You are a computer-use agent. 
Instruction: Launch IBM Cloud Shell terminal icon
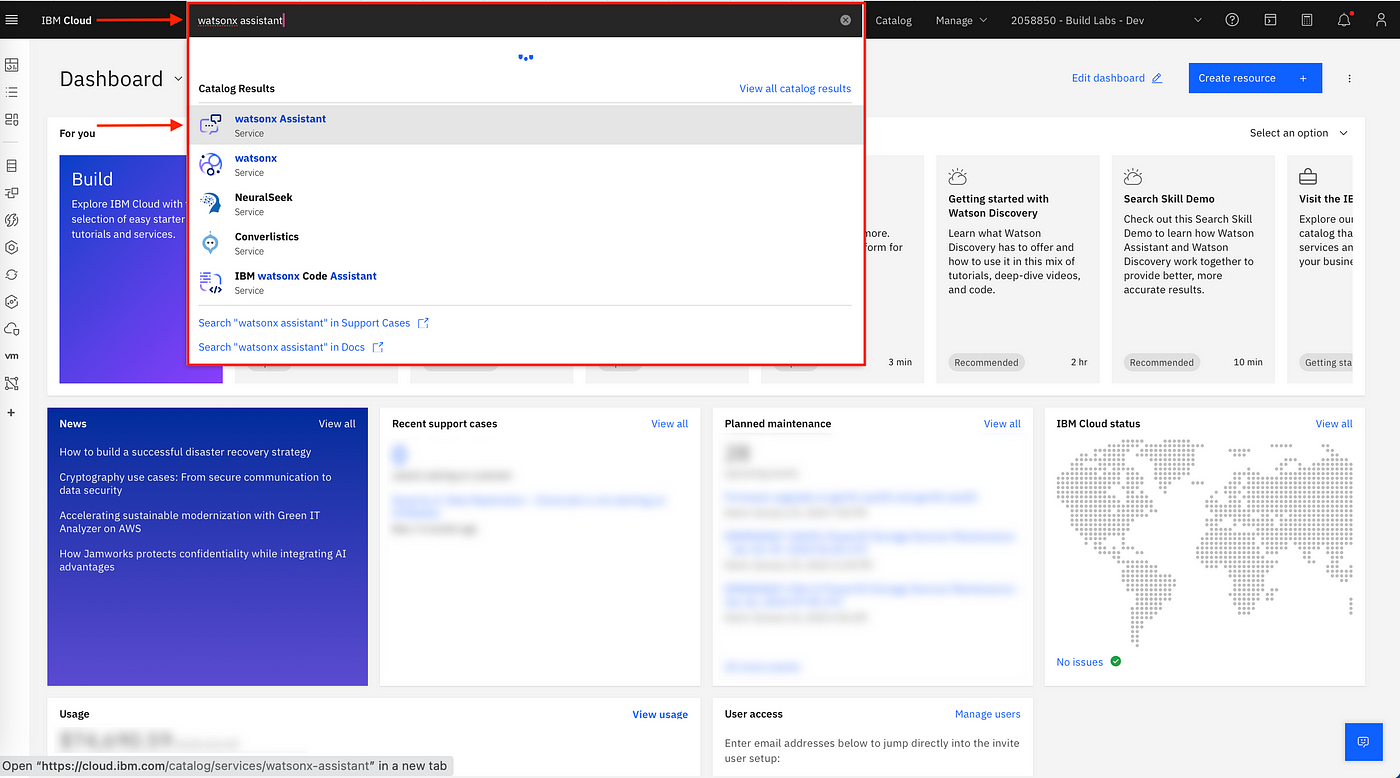[x=1270, y=20]
